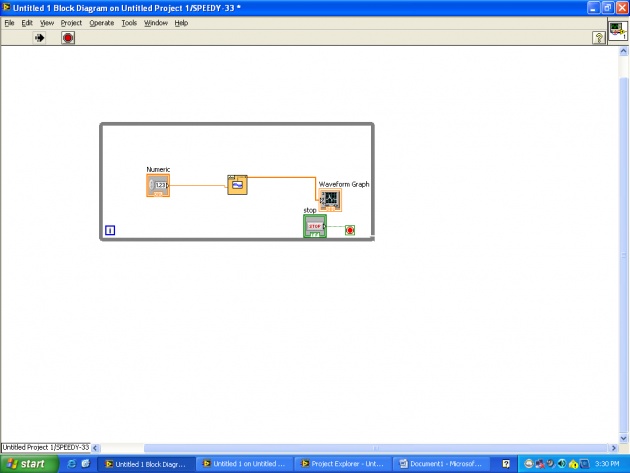Open the Help menu
The width and height of the screenshot is (630, 473).
point(181,23)
